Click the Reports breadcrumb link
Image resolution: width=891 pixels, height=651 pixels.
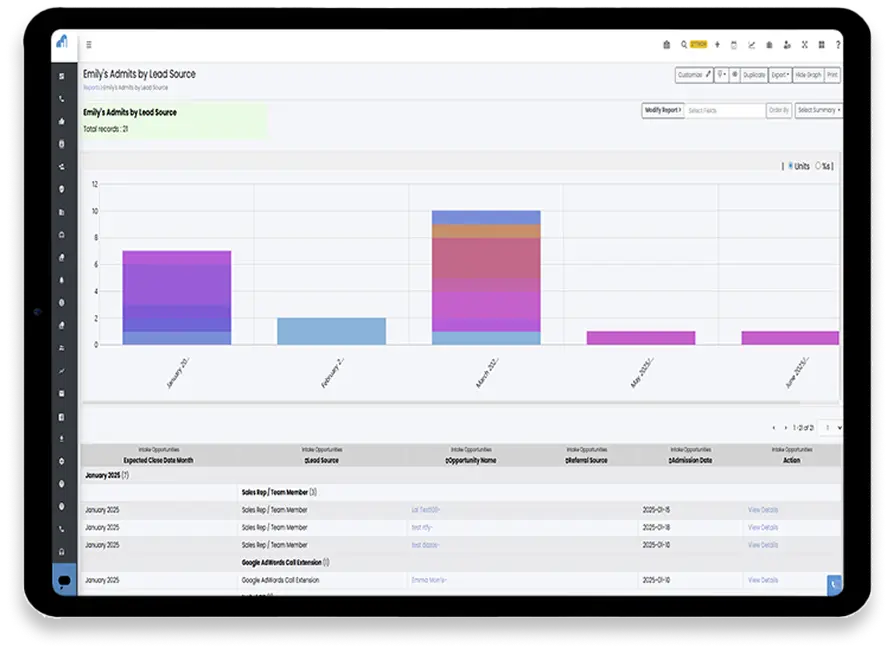point(91,87)
